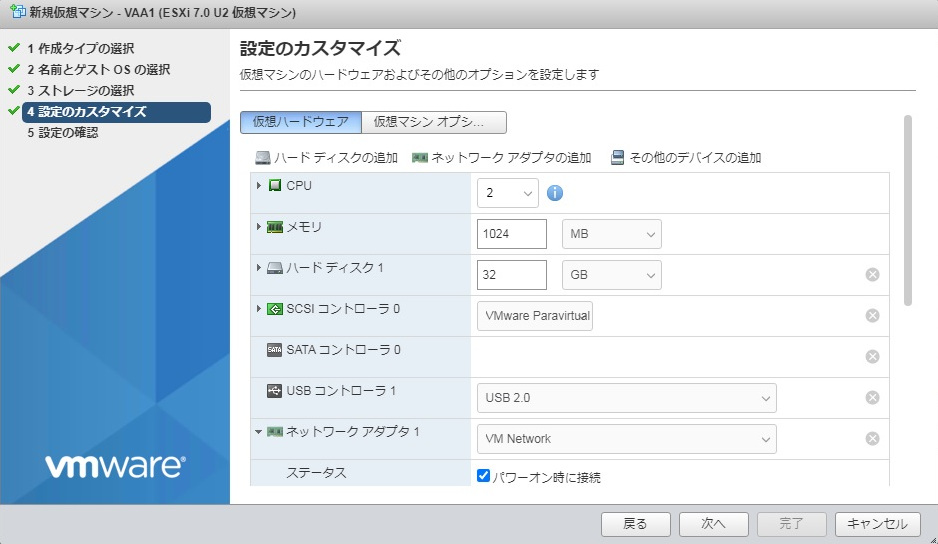Click the SCSI Controller 0 icon

pos(275,309)
